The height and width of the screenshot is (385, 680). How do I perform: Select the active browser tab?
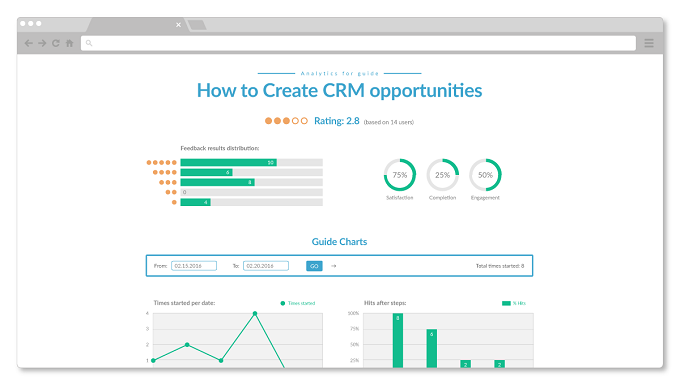pos(135,25)
